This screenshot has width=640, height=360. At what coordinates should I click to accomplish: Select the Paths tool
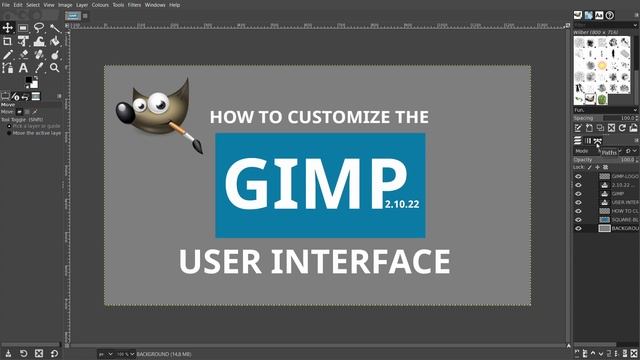[x=7, y=68]
